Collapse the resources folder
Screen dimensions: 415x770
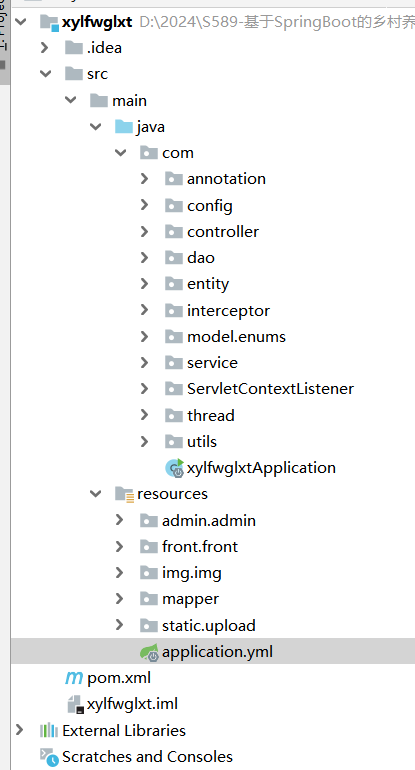tap(95, 494)
